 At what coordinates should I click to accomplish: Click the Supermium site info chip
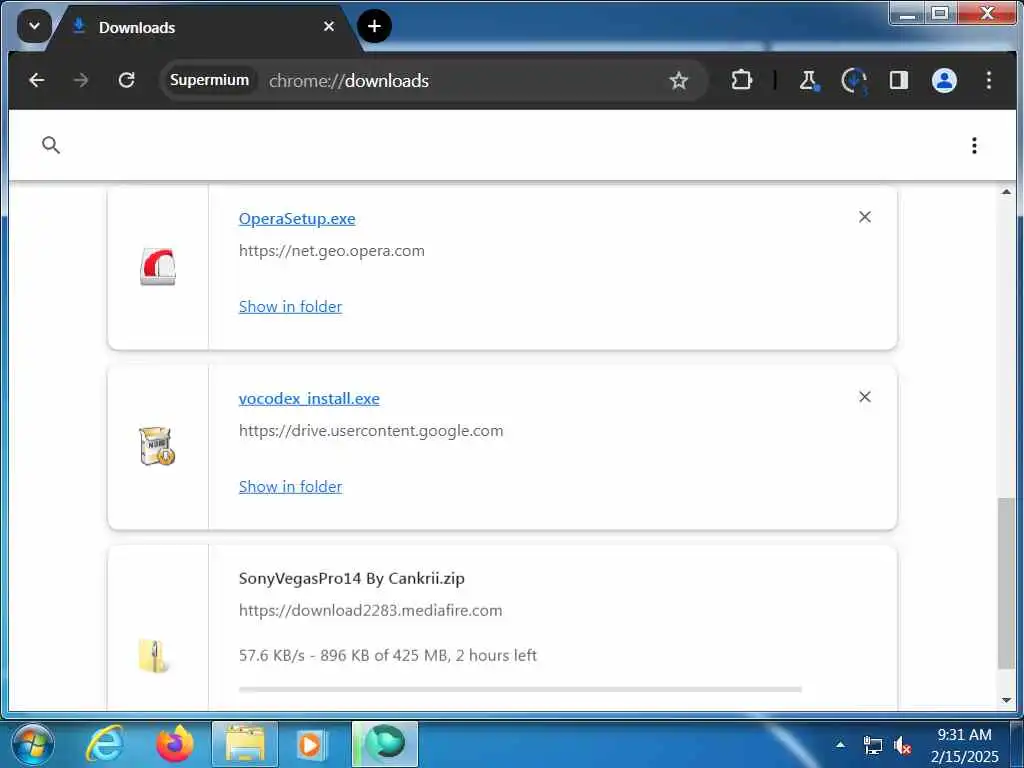click(209, 80)
